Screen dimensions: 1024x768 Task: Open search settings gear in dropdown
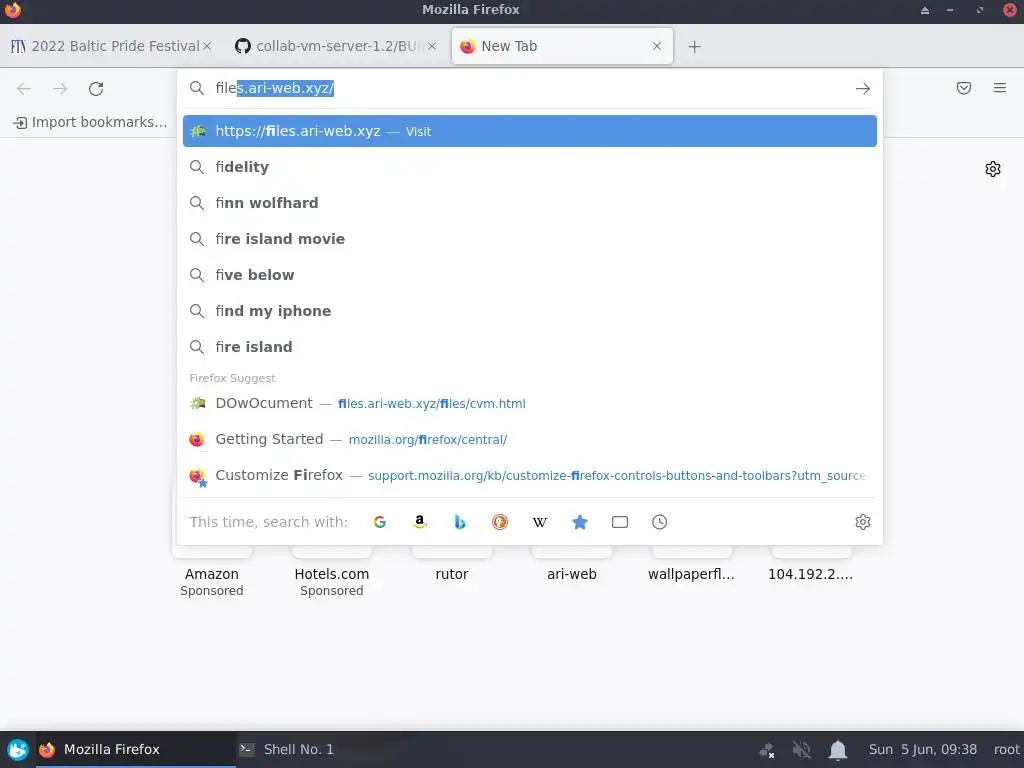pos(863,522)
